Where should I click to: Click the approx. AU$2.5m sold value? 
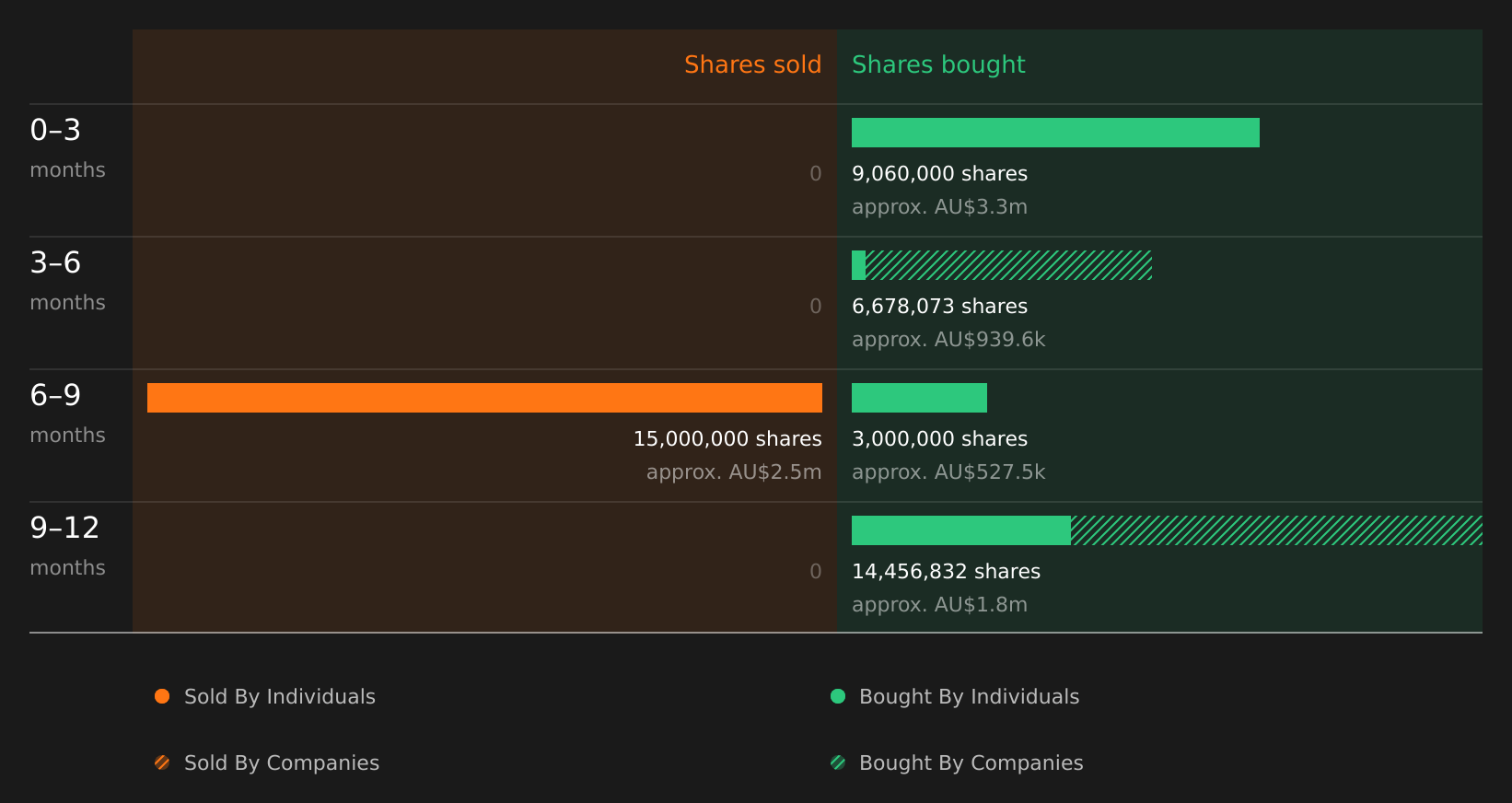point(734,472)
